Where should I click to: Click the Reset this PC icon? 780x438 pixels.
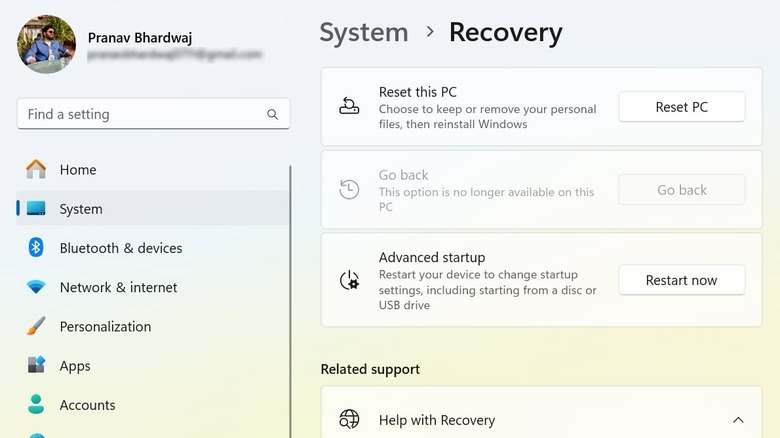(349, 107)
